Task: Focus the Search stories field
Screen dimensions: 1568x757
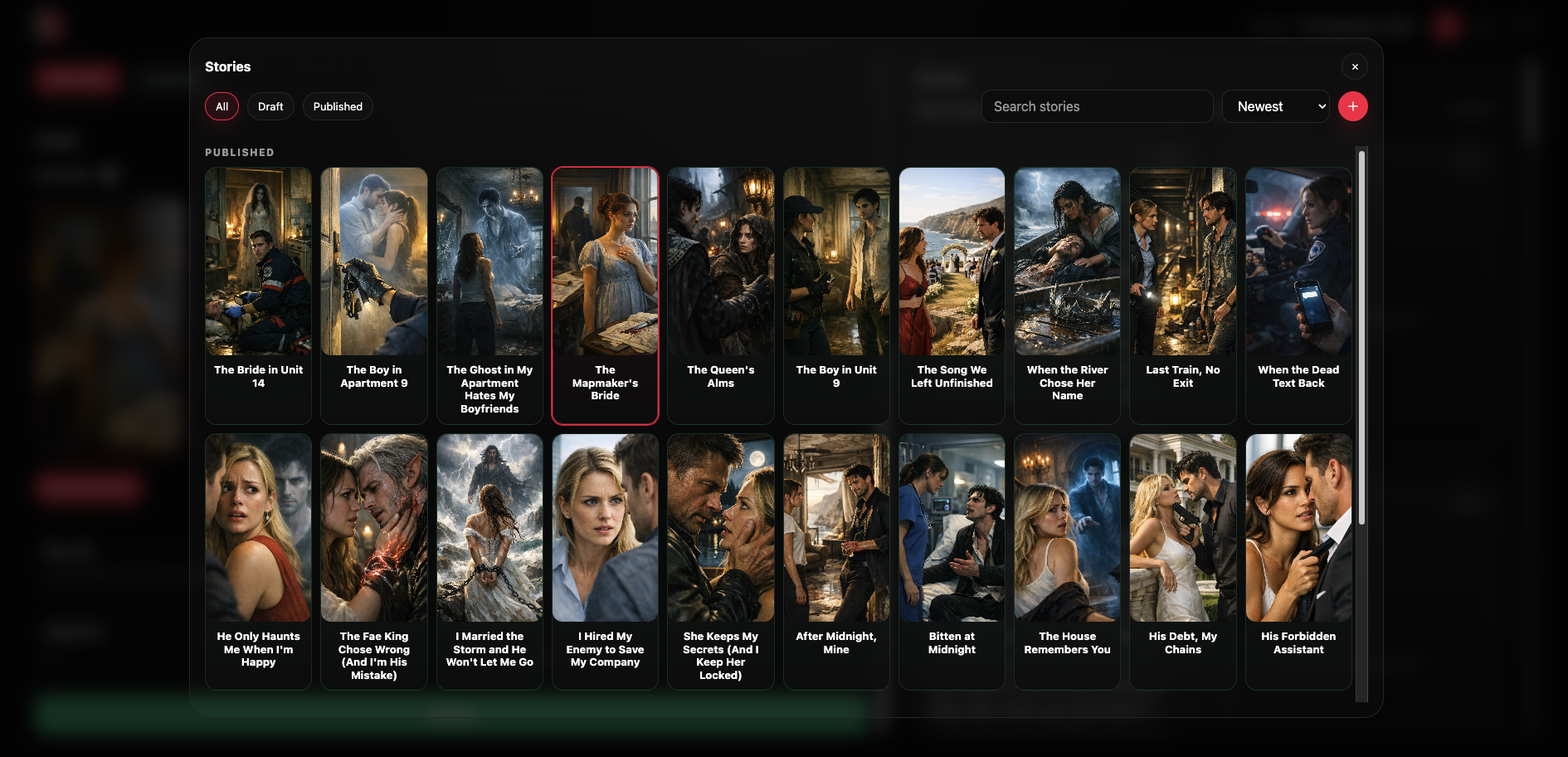Action: coord(1098,106)
